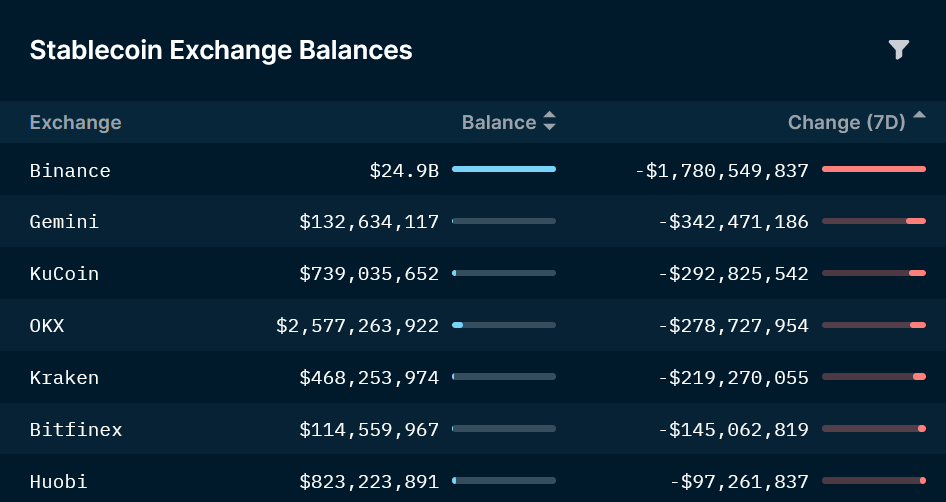946x502 pixels.
Task: Select the Huobi exchange row
Action: (59, 482)
